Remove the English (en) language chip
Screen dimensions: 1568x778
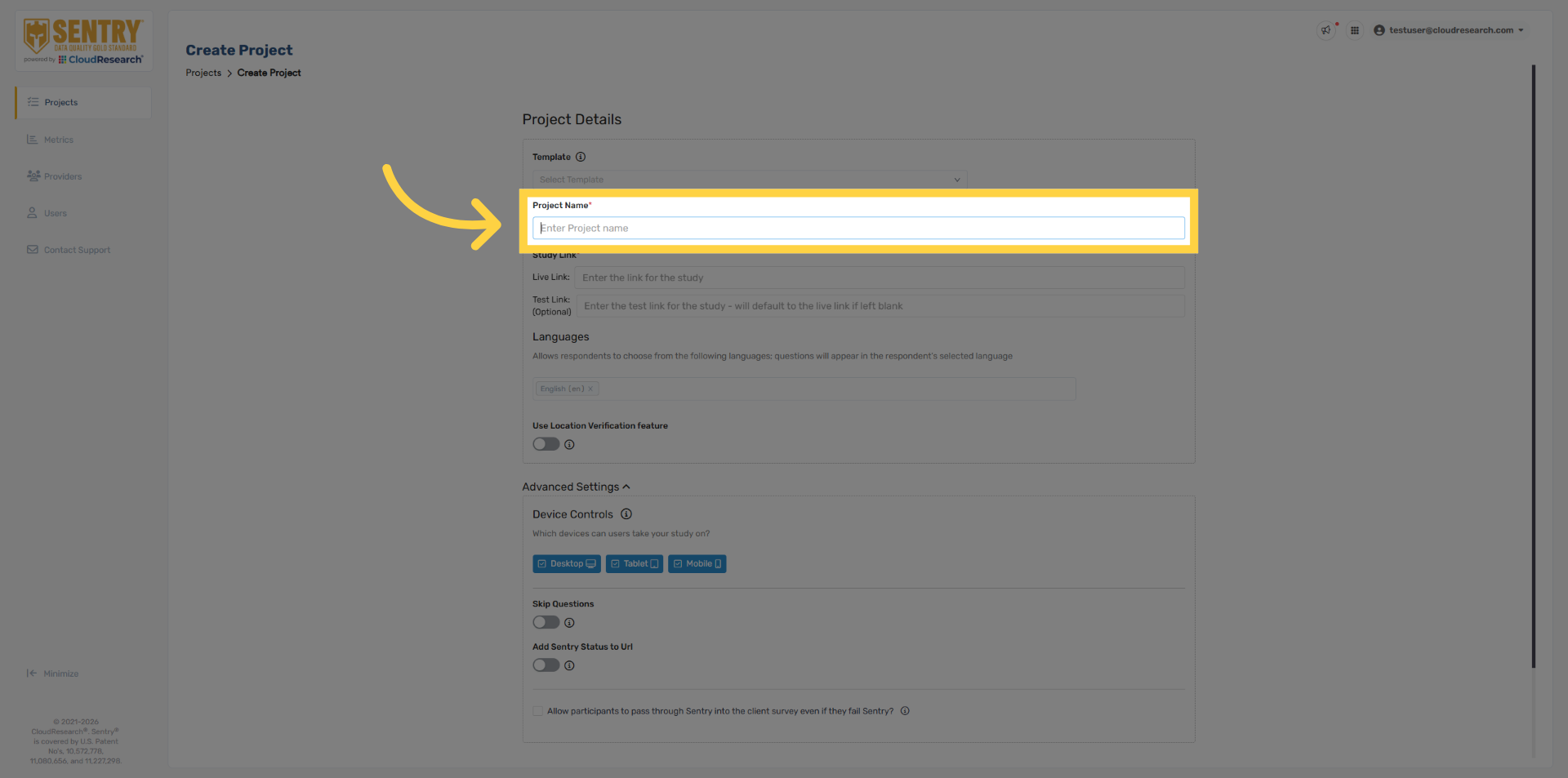(x=590, y=388)
